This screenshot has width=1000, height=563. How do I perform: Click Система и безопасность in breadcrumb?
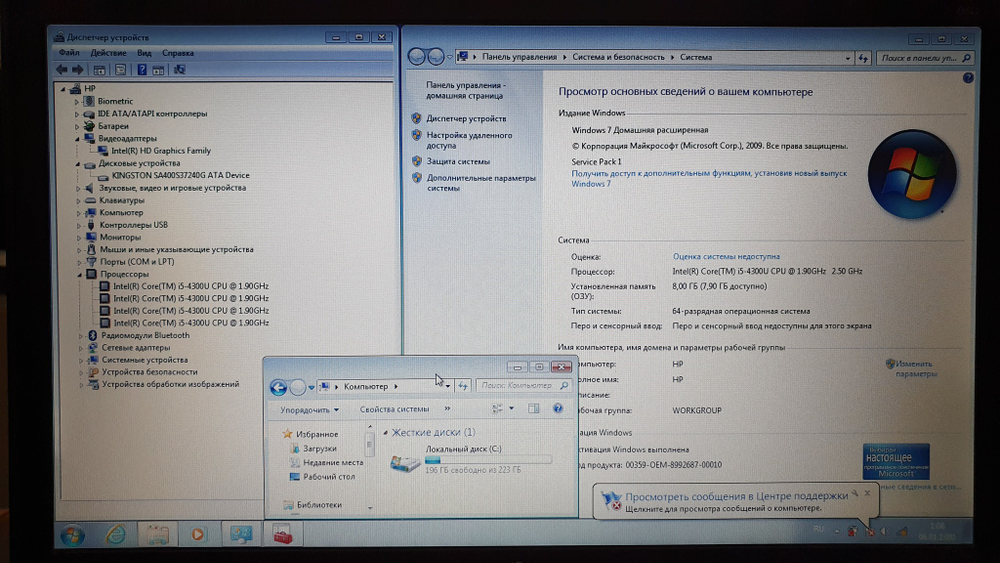point(618,57)
